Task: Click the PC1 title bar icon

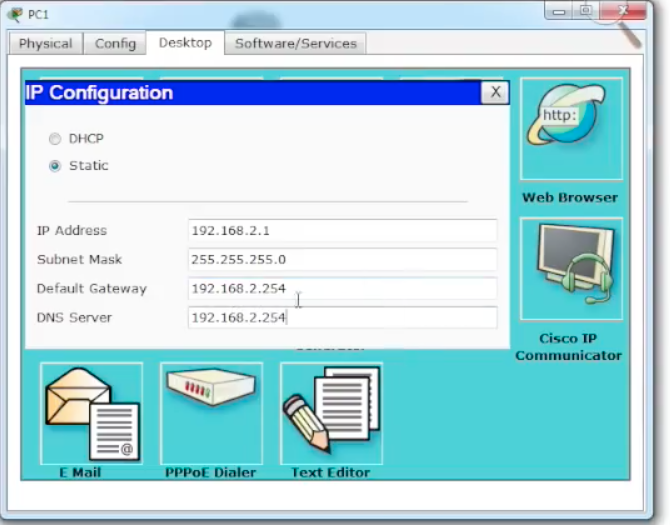Action: (x=14, y=14)
